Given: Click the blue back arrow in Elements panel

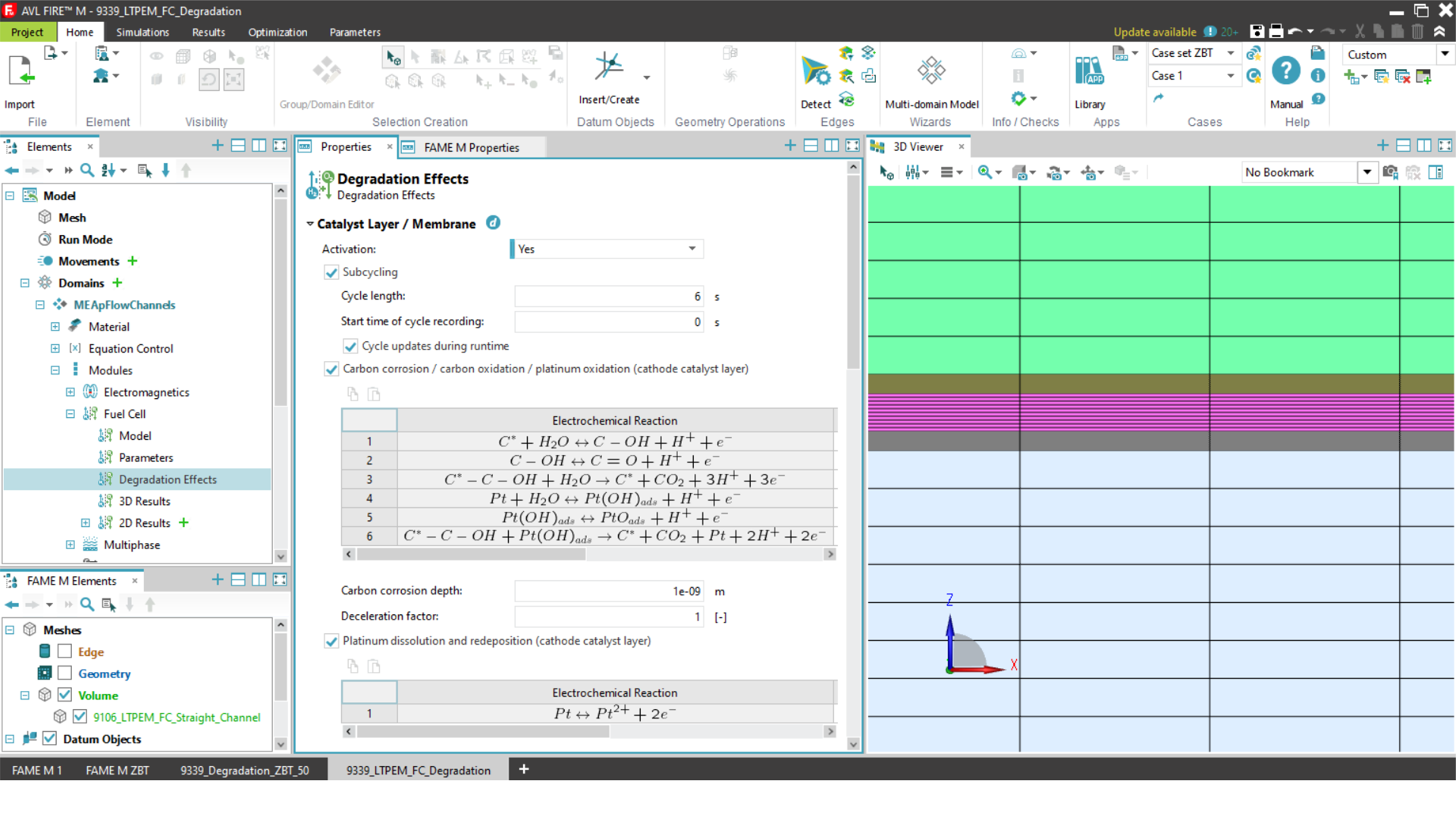Looking at the screenshot, I should [x=12, y=171].
